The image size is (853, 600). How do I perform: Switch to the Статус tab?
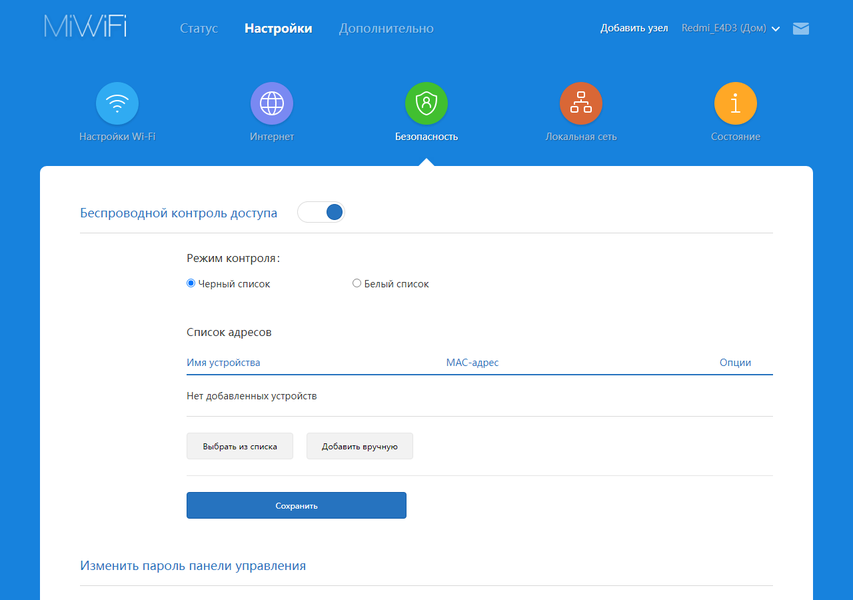click(x=199, y=28)
